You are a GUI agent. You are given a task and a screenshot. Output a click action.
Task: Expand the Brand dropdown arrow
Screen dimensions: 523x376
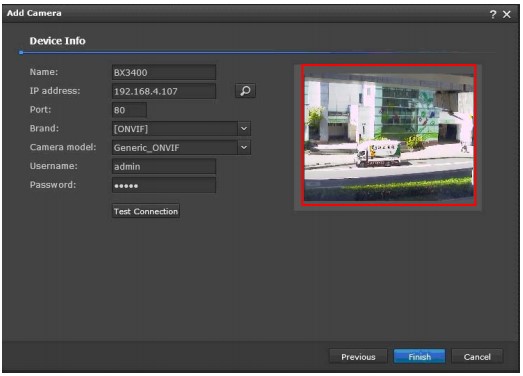pos(244,128)
